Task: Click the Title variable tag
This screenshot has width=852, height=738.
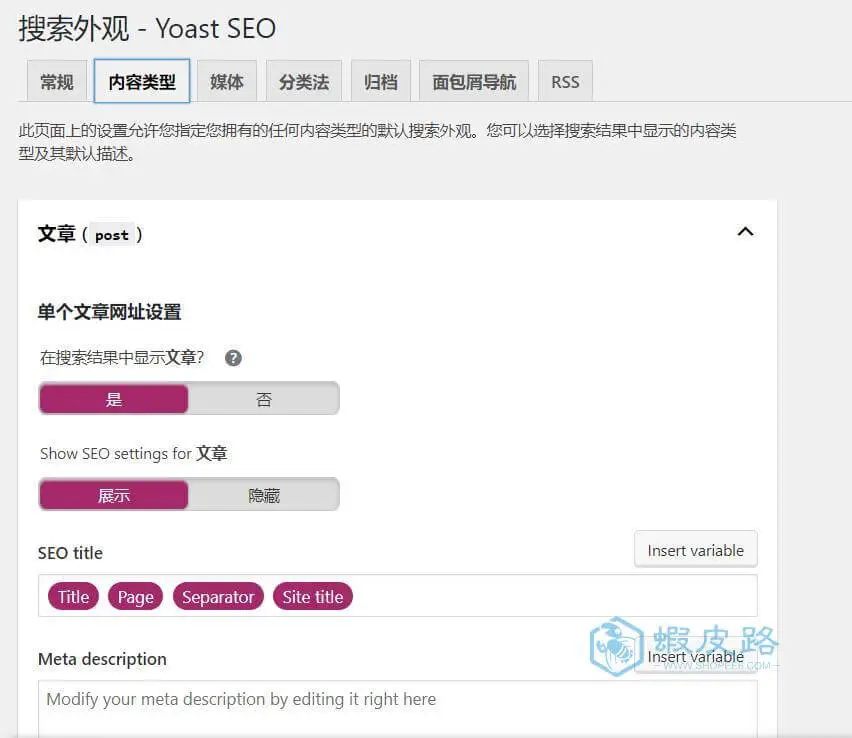Action: click(x=73, y=596)
